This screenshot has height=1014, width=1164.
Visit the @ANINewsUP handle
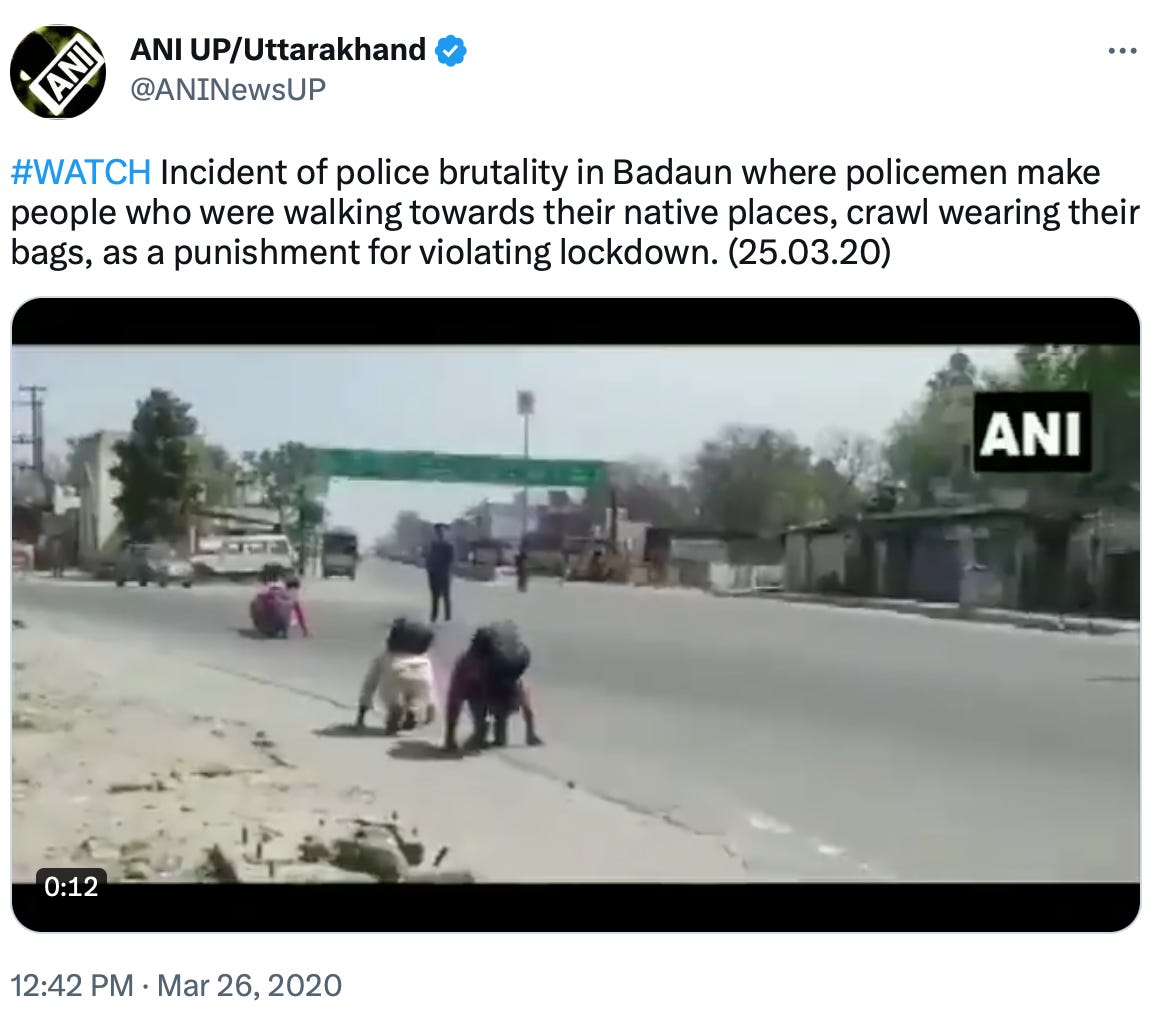click(x=228, y=90)
